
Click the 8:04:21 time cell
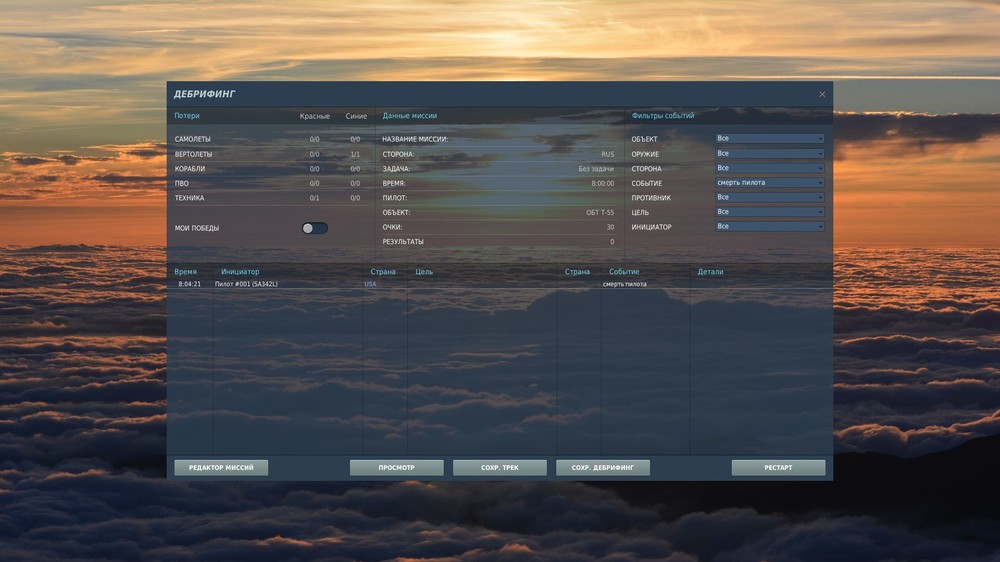[189, 284]
